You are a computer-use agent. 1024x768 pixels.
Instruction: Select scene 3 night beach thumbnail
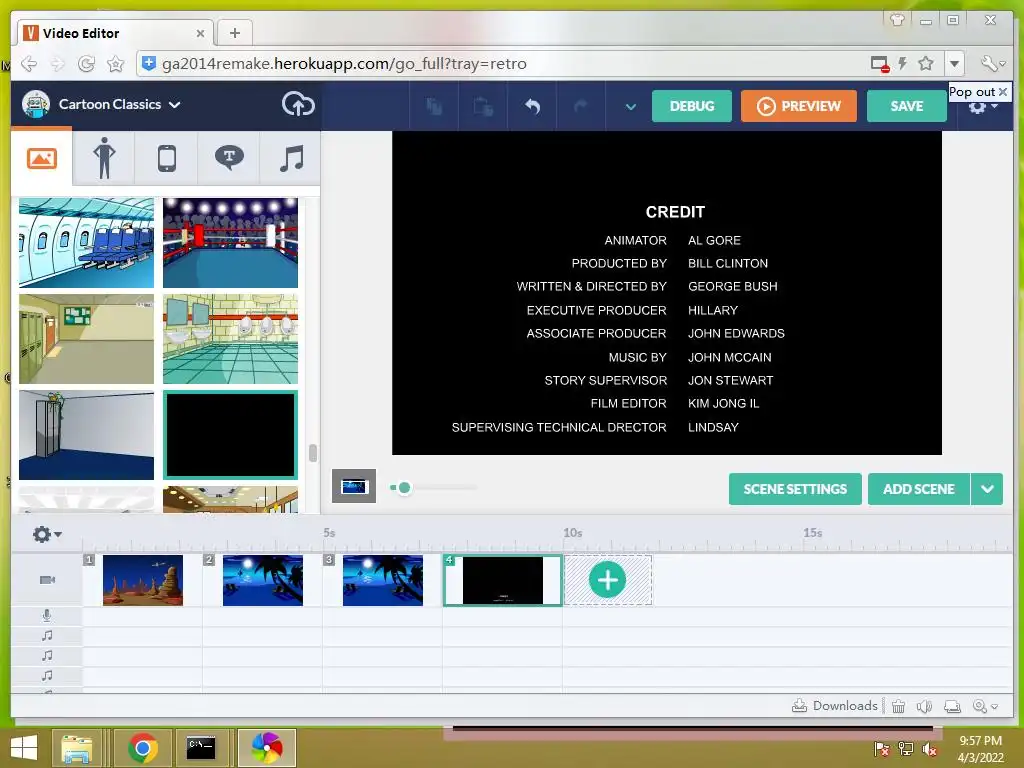(383, 580)
